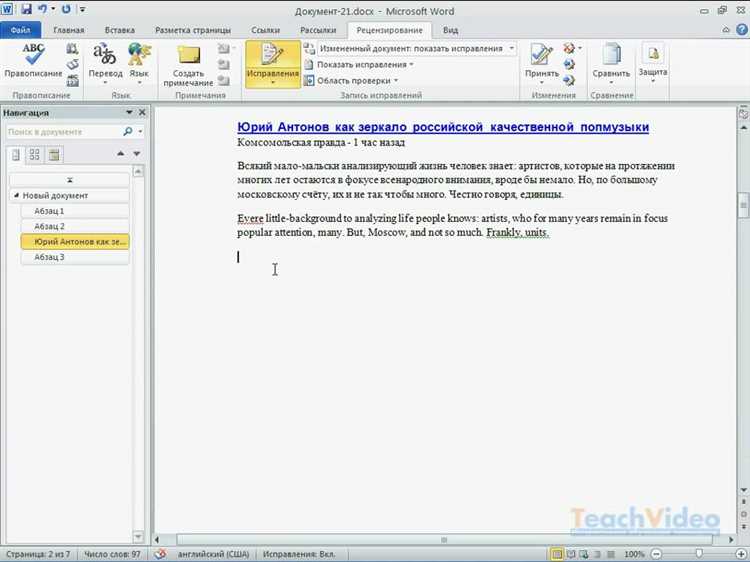Click Создать примечание new comment
The height and width of the screenshot is (562, 750).
(188, 65)
